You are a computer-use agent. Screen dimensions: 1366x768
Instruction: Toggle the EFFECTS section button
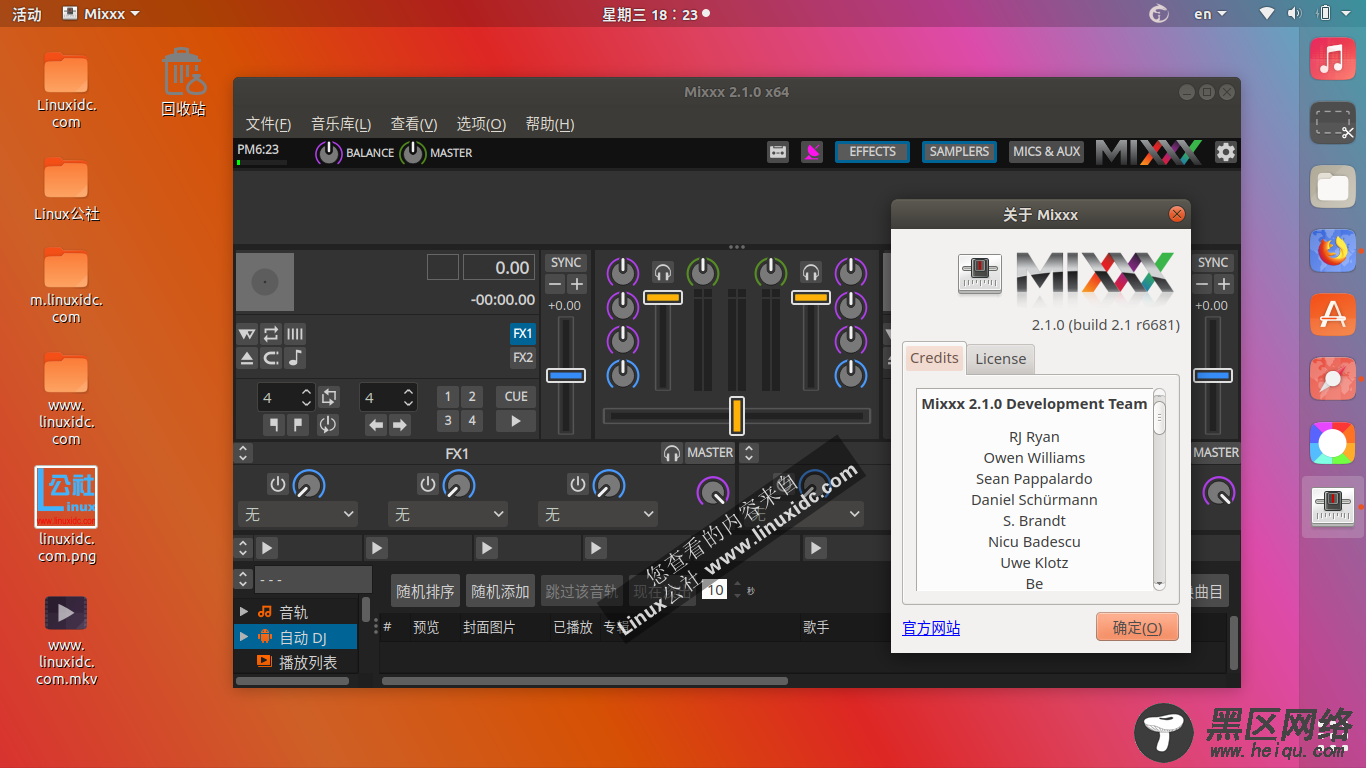(x=872, y=152)
